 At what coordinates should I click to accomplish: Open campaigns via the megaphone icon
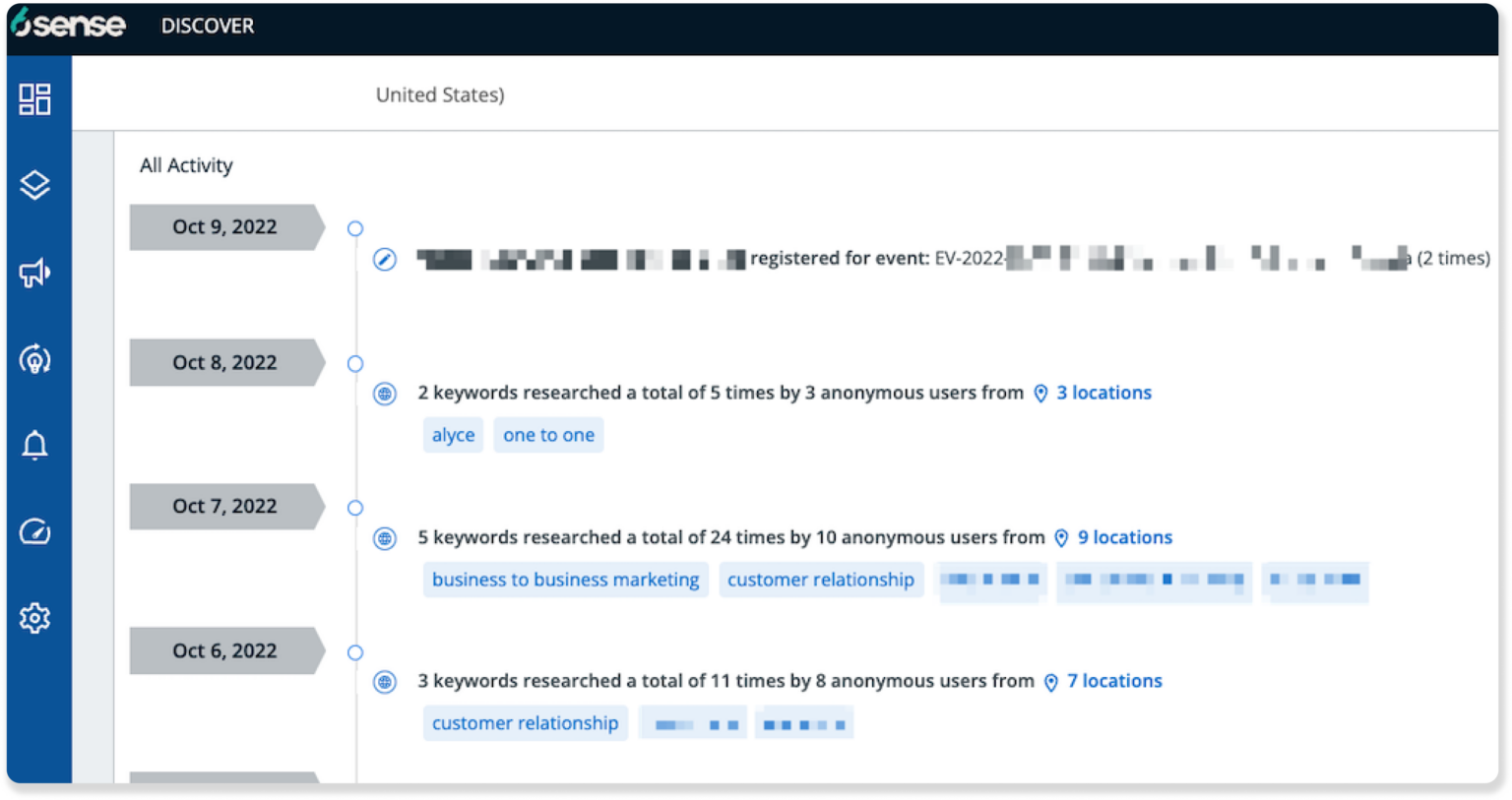35,273
